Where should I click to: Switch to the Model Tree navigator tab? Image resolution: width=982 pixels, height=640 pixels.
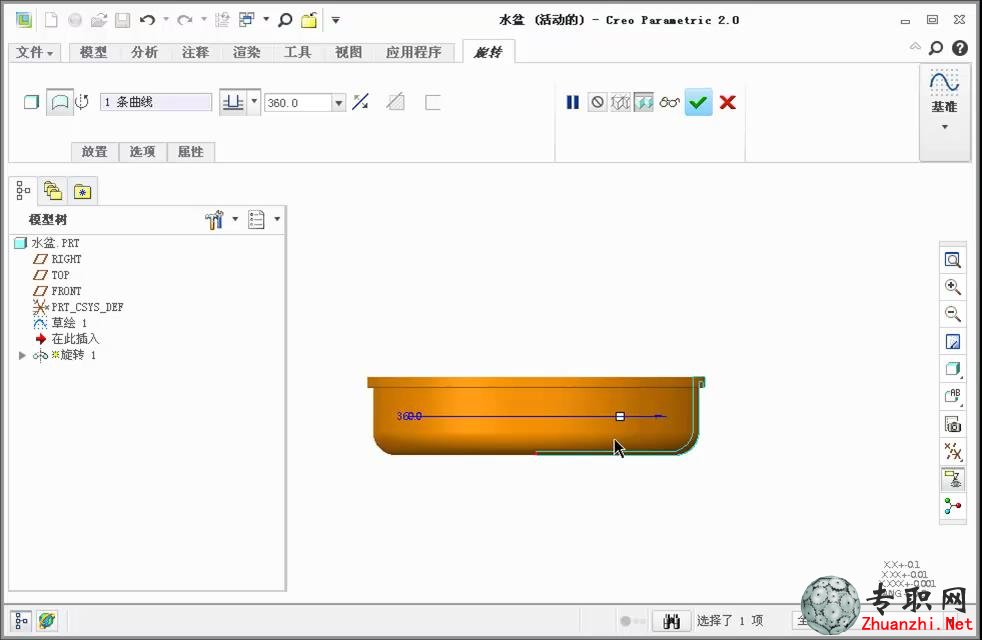click(x=23, y=190)
